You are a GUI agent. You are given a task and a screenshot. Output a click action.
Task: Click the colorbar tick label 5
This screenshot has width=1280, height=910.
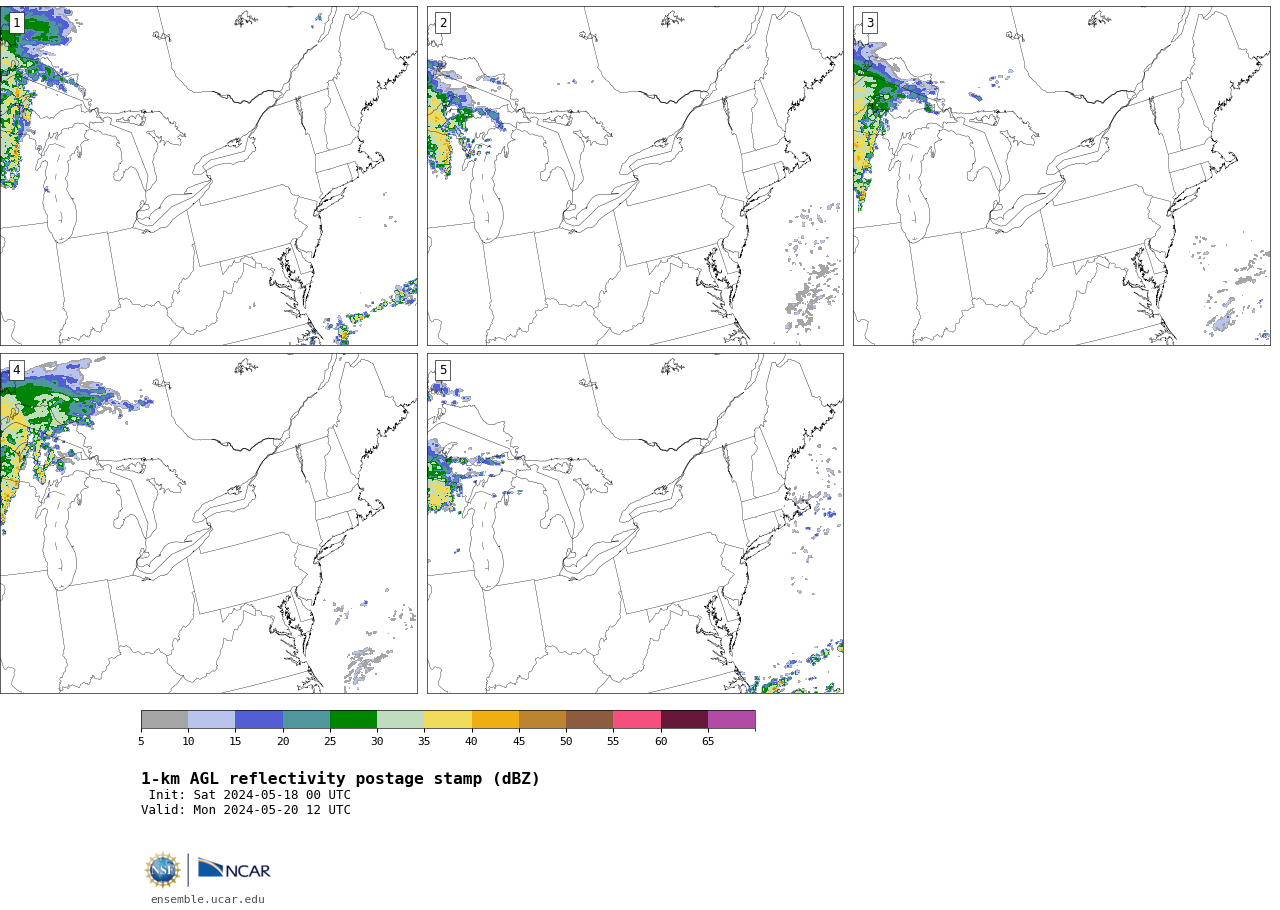141,741
